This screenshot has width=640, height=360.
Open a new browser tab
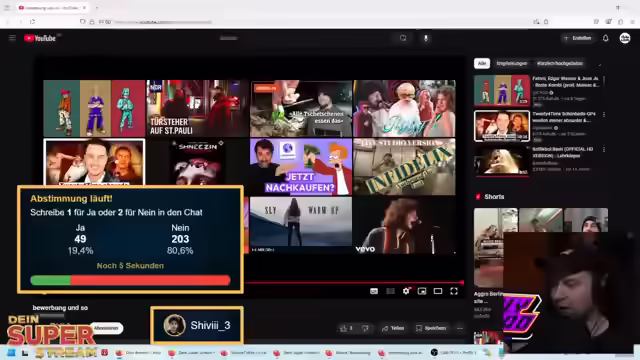coord(97,7)
